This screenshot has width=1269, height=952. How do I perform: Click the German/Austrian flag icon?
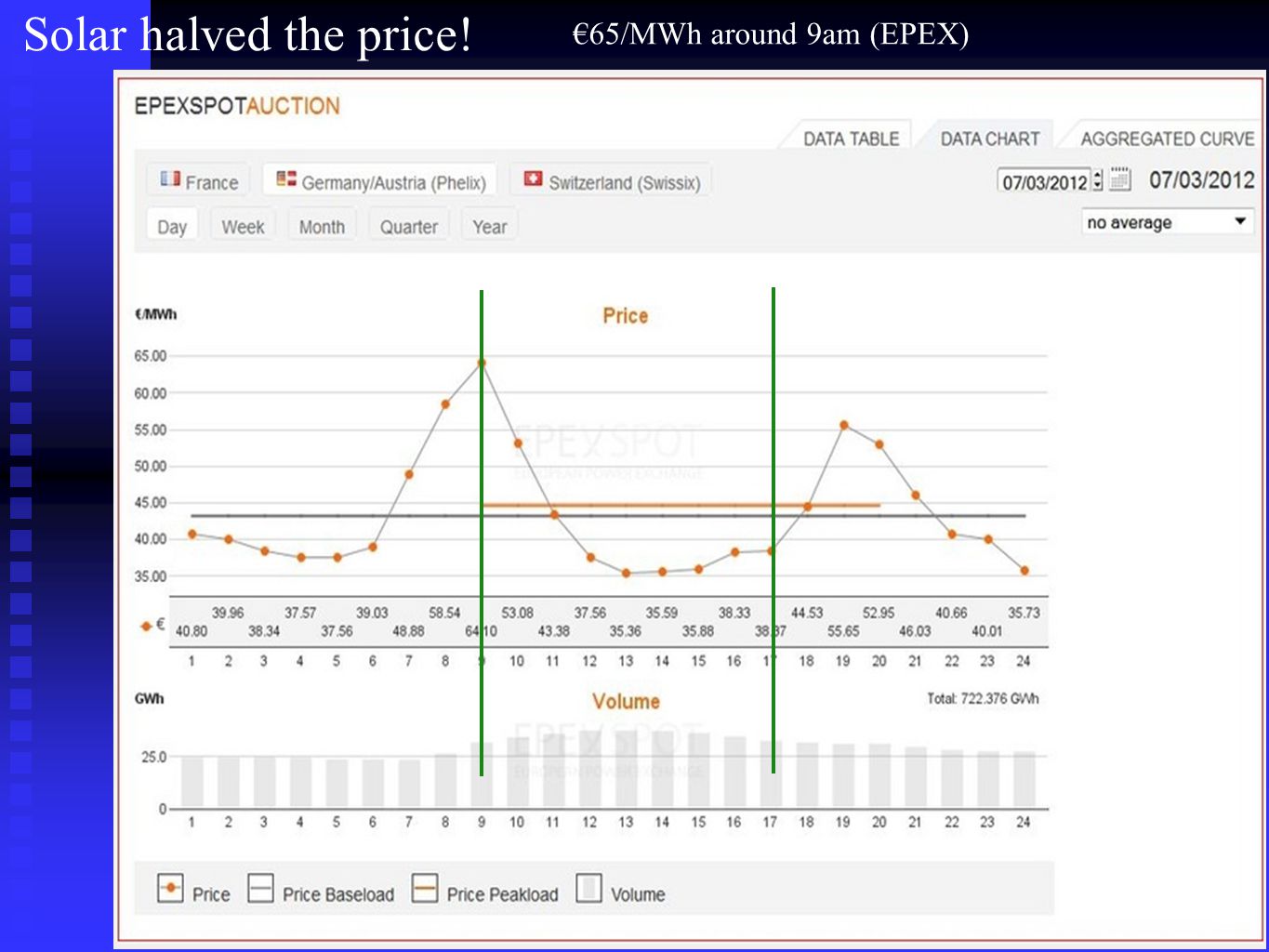point(286,178)
